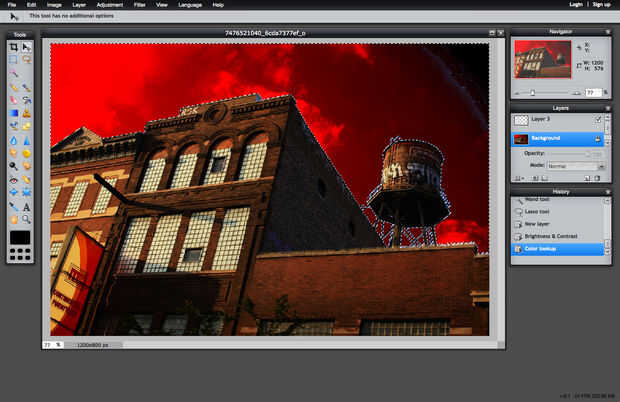The height and width of the screenshot is (402, 620).
Task: Select the Marquee selection tool
Action: (14, 60)
